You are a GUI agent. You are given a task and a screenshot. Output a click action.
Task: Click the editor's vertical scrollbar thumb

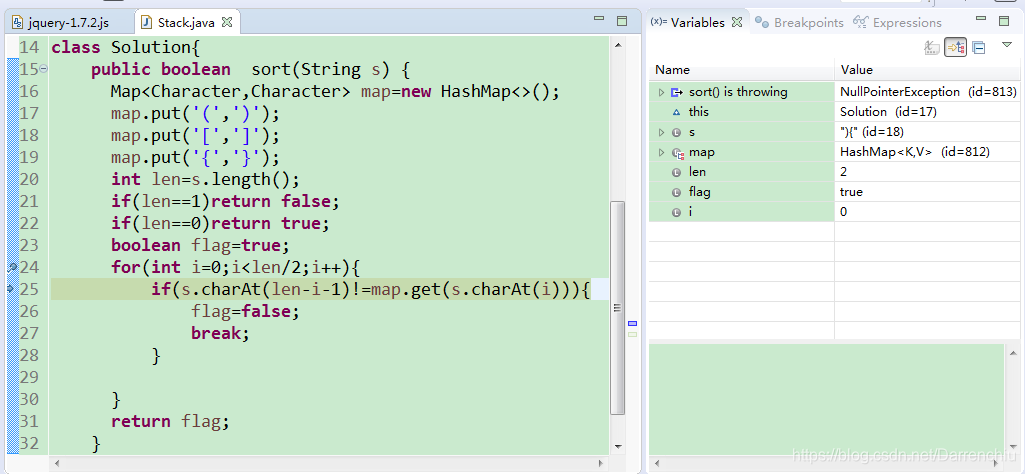[616, 307]
